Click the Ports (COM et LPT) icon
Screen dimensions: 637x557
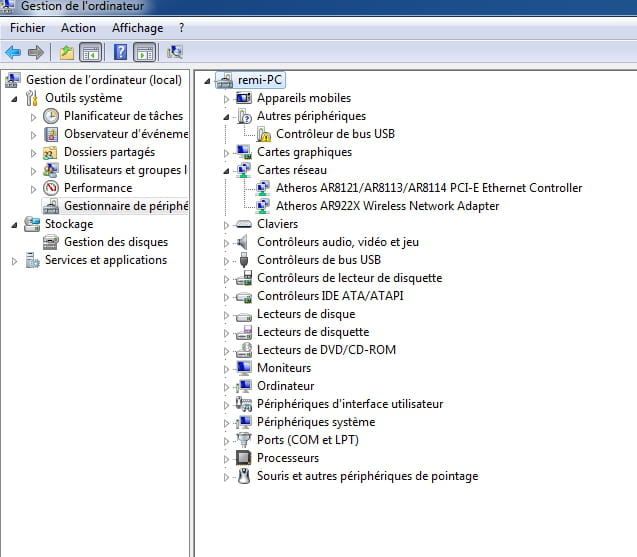point(244,440)
